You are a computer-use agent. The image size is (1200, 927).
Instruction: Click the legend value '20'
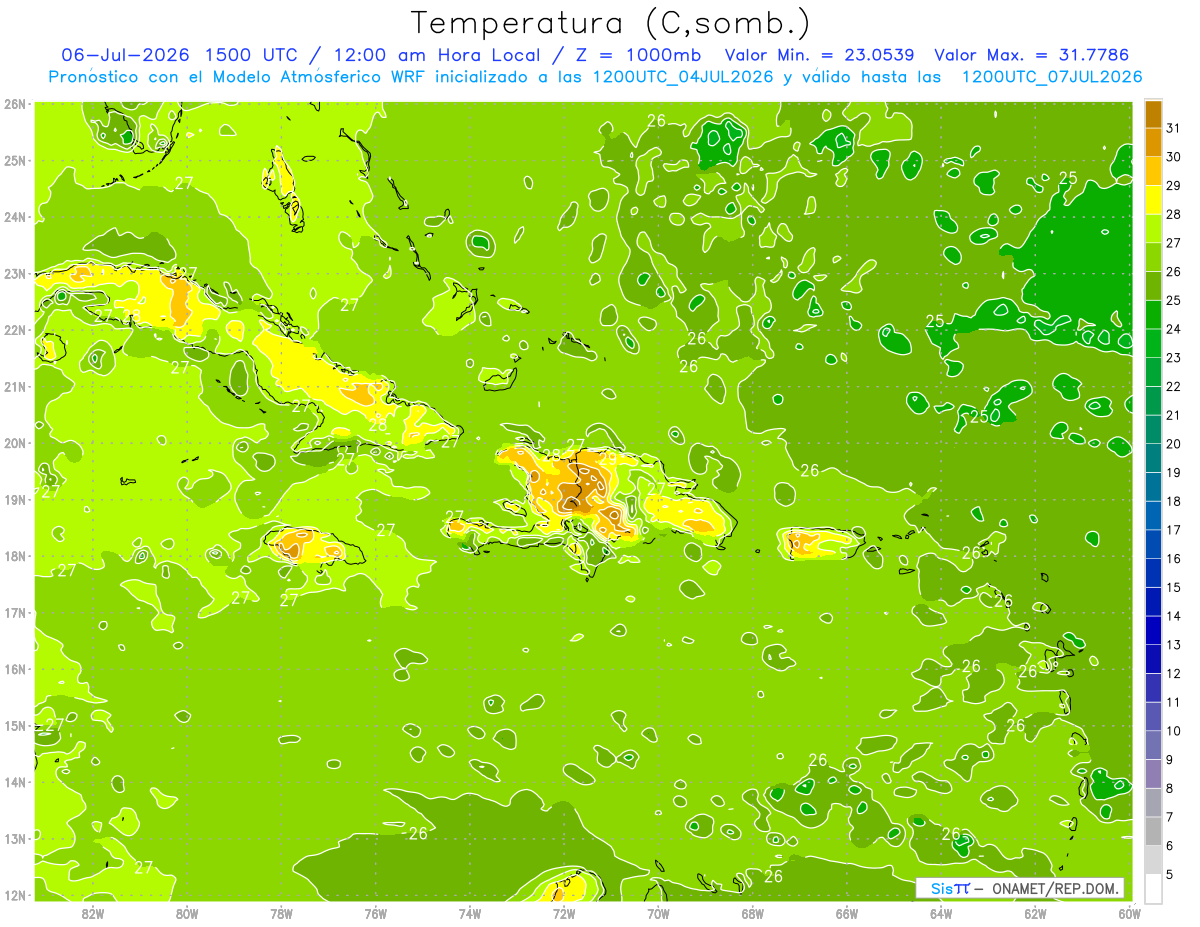coord(1174,443)
